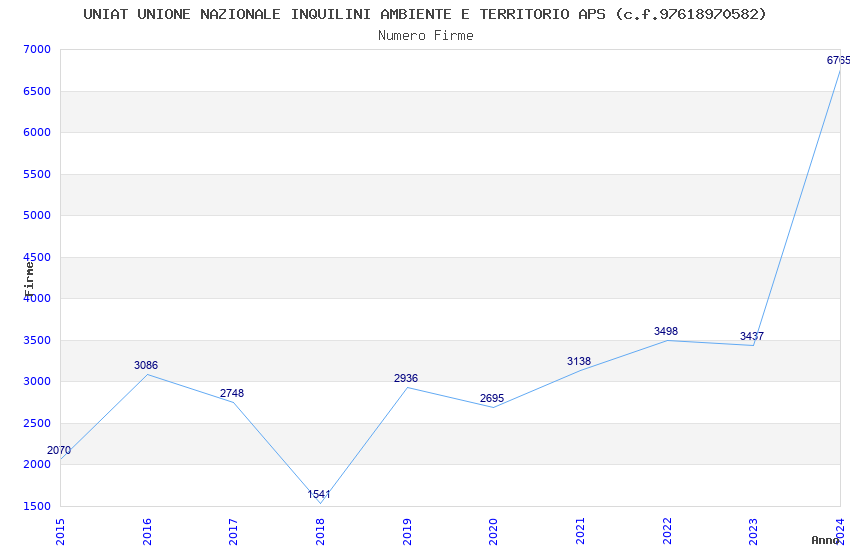Select the data label 2070
This screenshot has height=550, width=850.
(x=59, y=450)
